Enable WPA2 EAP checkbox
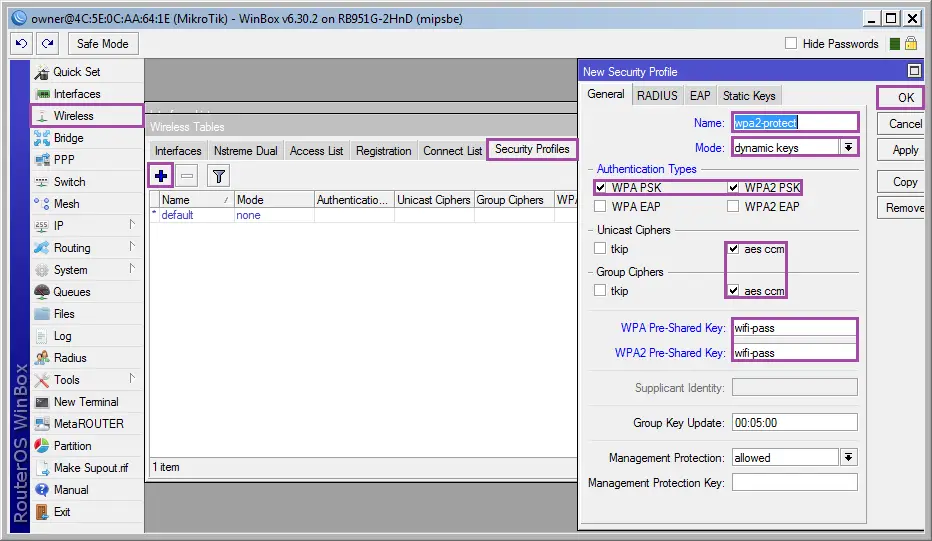The width and height of the screenshot is (932, 541). [733, 206]
